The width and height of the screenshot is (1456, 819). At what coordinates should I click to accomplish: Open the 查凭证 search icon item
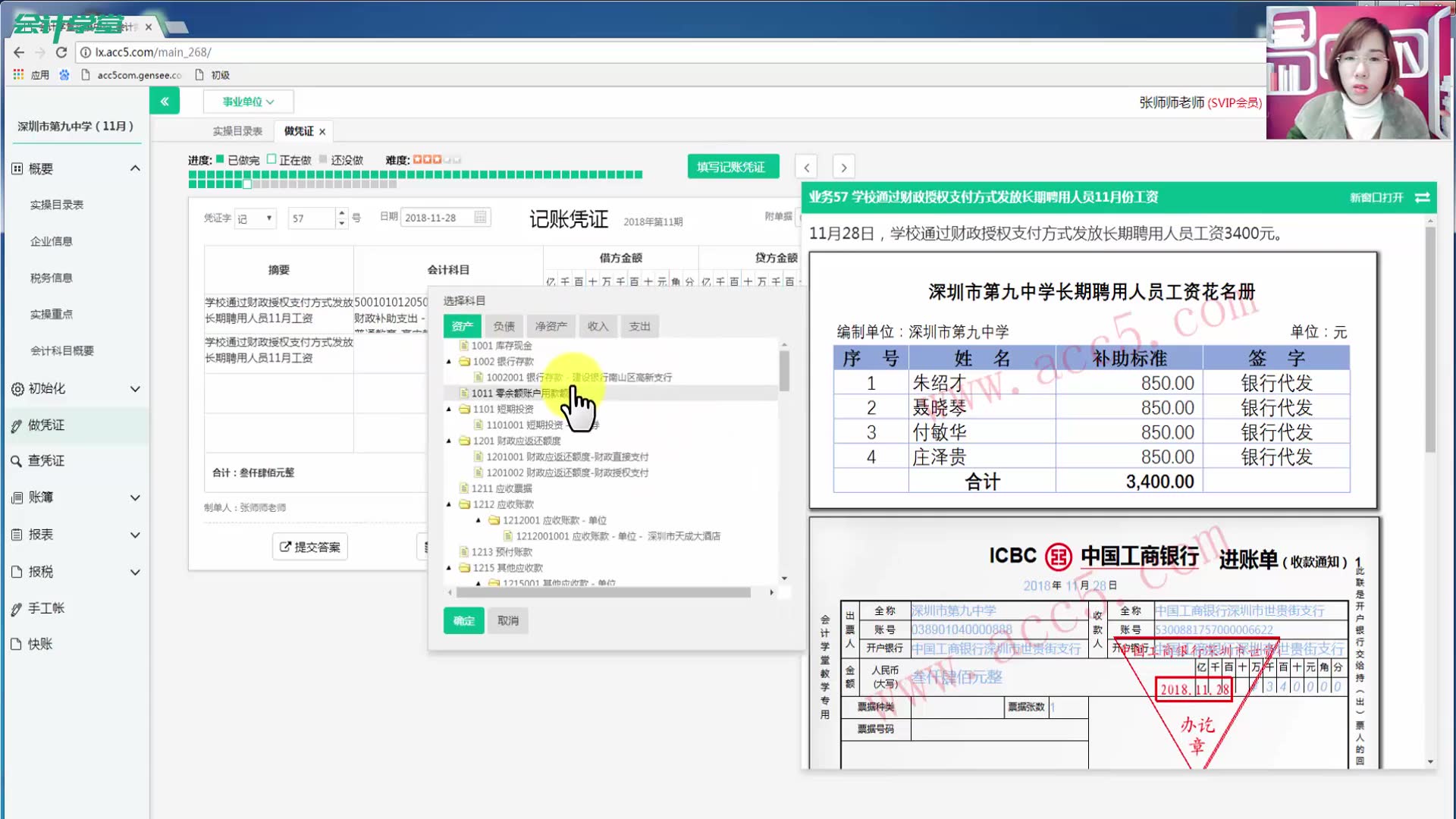(x=45, y=460)
